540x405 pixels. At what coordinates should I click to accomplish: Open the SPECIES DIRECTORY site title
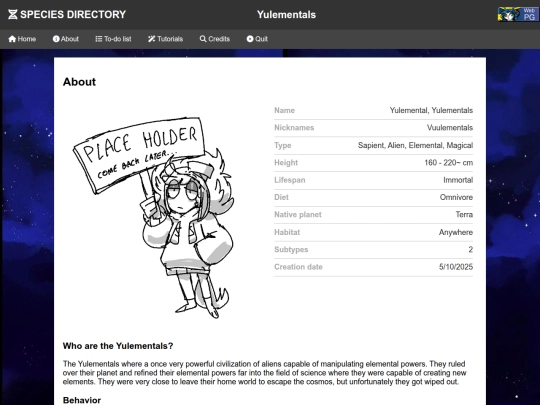(x=73, y=14)
